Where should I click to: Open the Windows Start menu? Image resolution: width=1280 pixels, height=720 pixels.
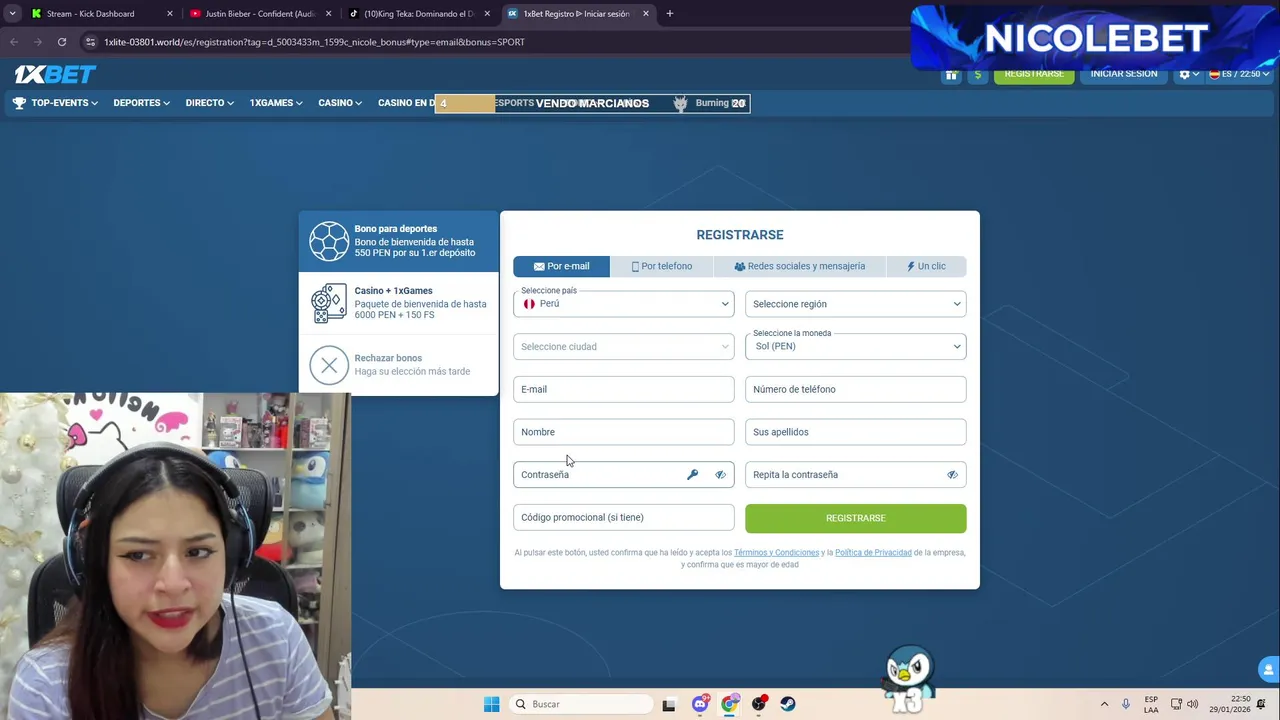point(491,704)
